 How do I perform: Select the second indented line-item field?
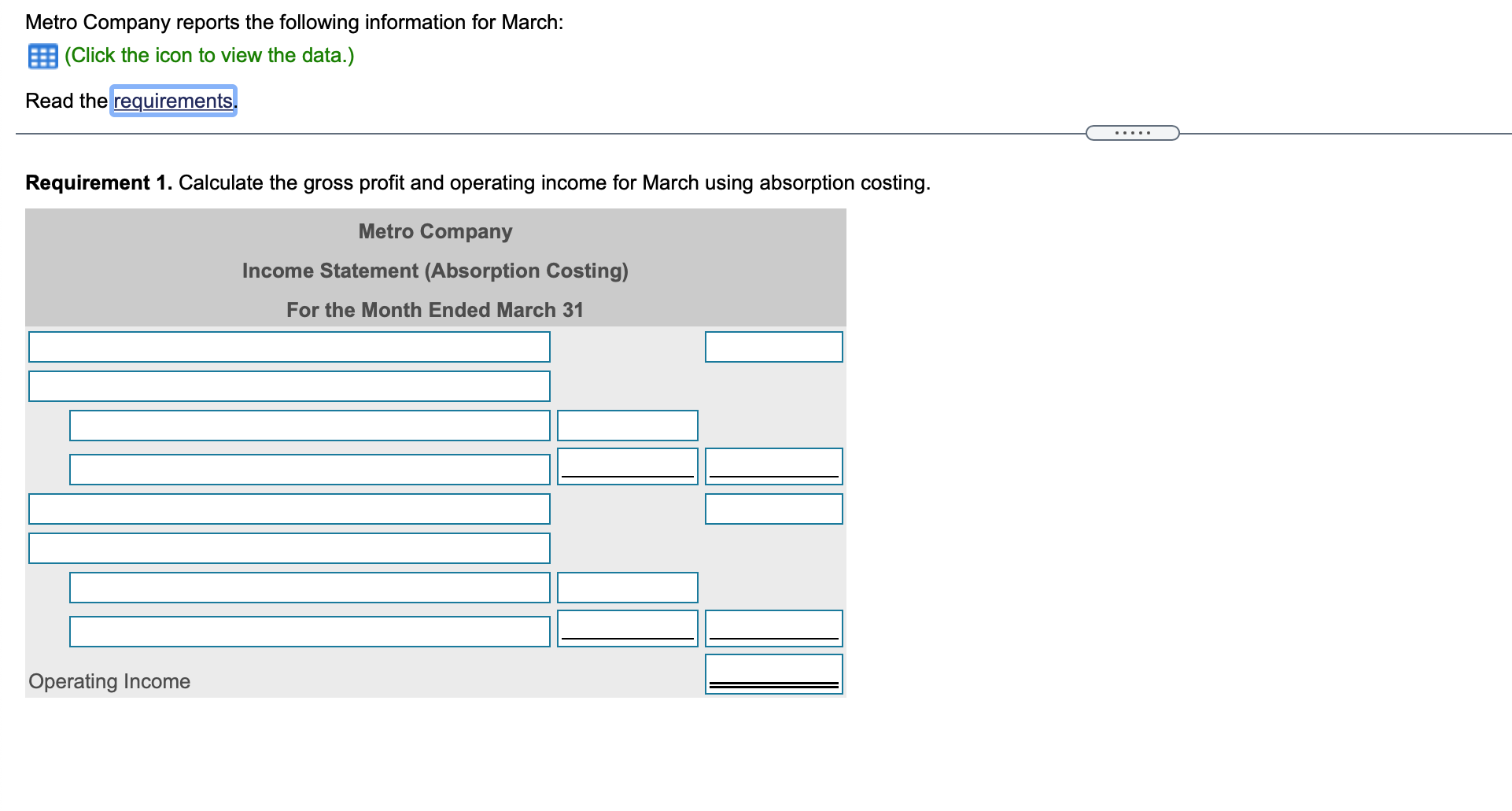(309, 469)
